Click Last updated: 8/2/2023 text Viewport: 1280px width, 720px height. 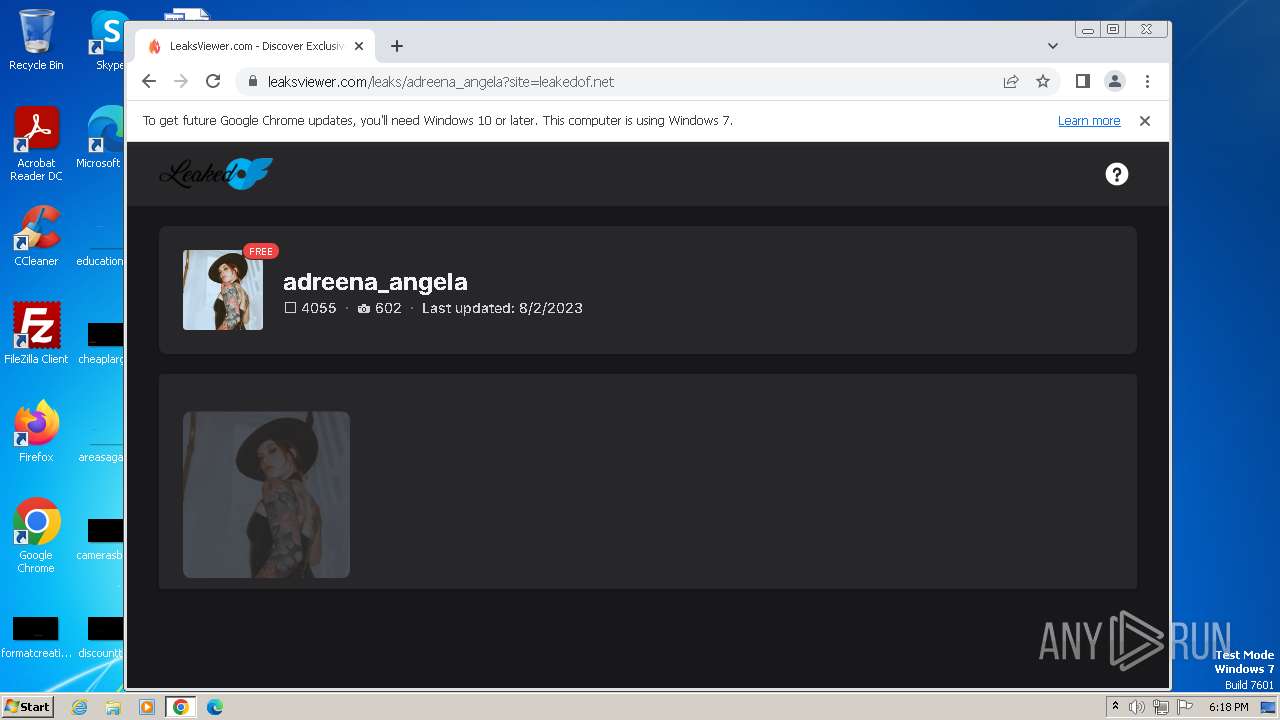pyautogui.click(x=502, y=308)
